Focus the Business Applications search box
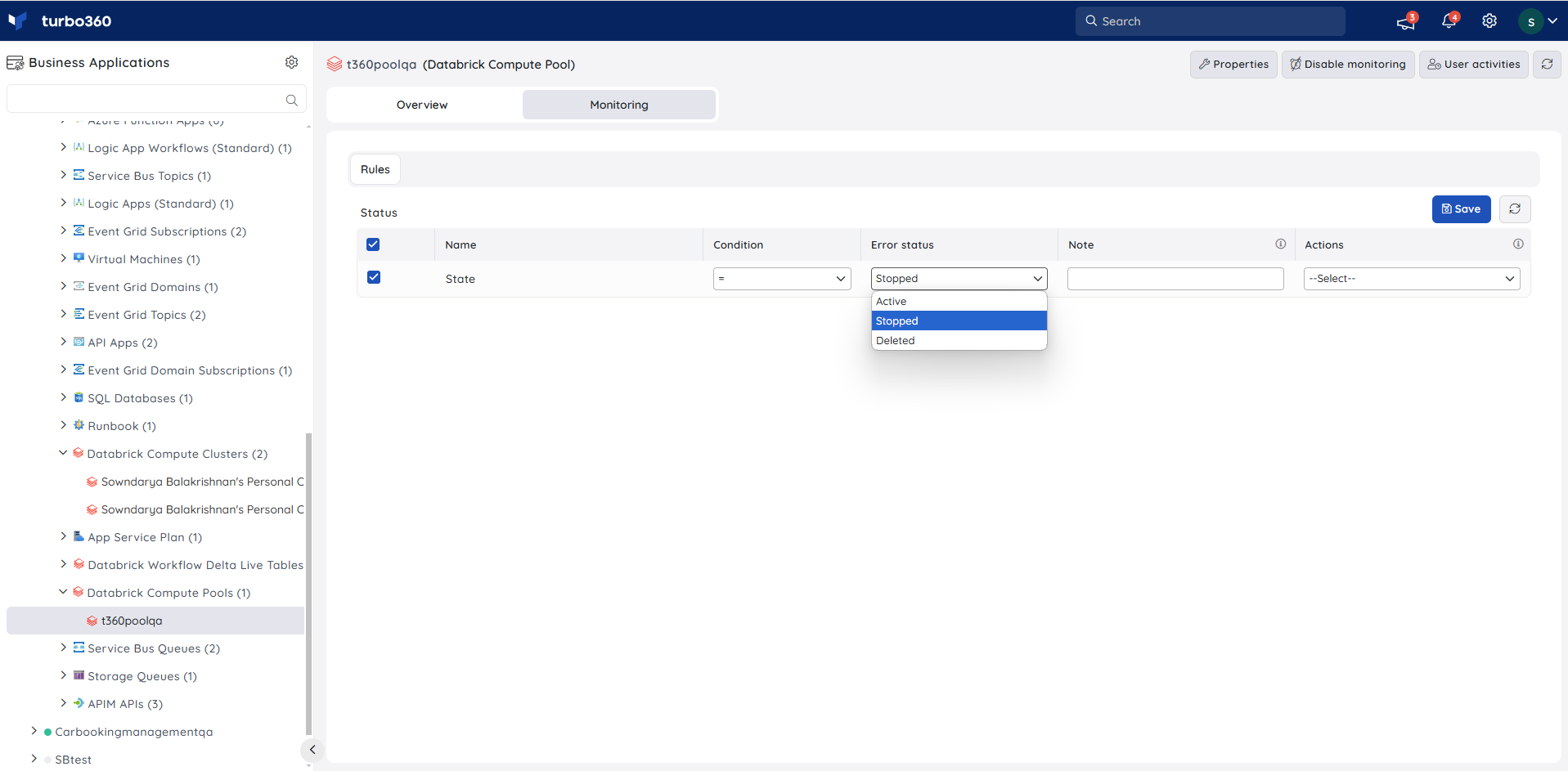 tap(156, 100)
